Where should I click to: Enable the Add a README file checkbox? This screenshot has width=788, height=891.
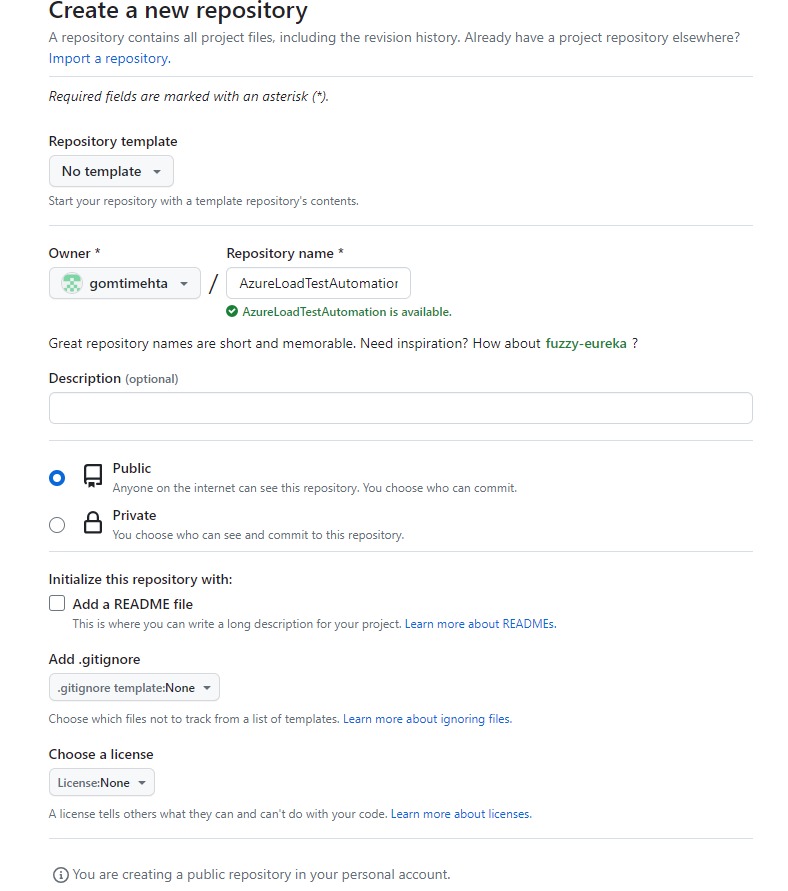click(57, 604)
